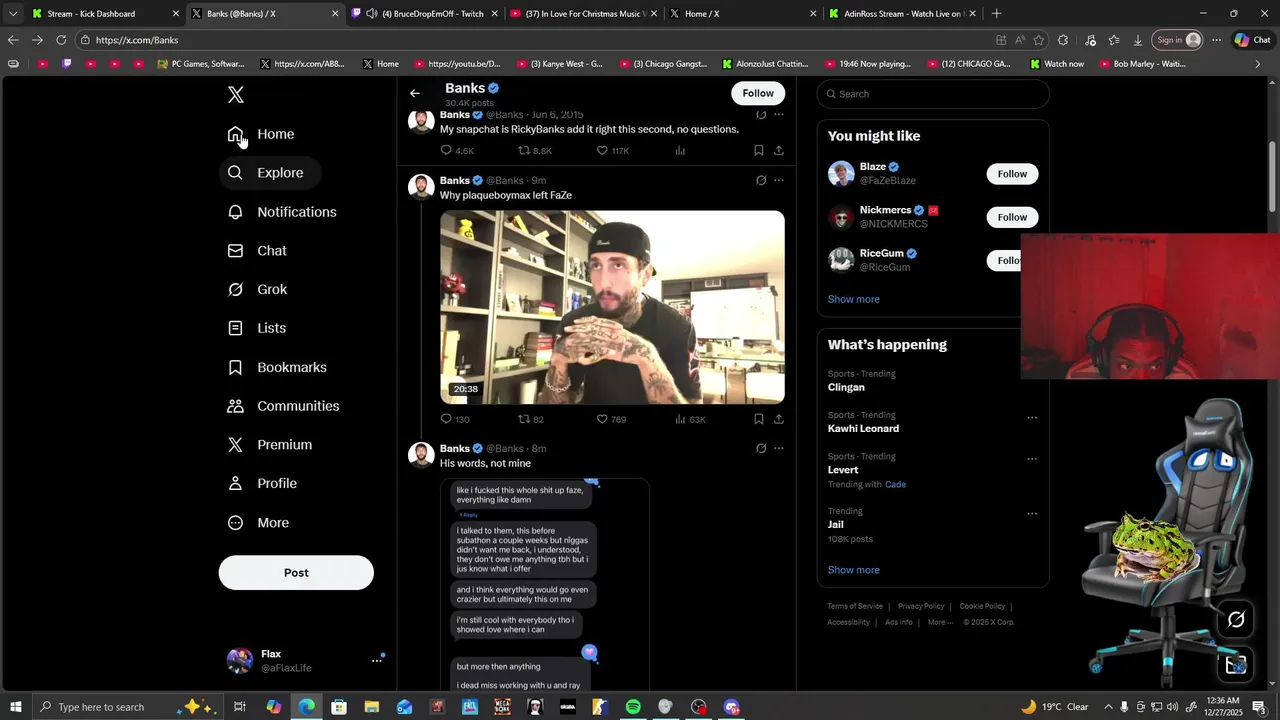
Task: Open the Windows Start menu
Action: click(x=16, y=707)
